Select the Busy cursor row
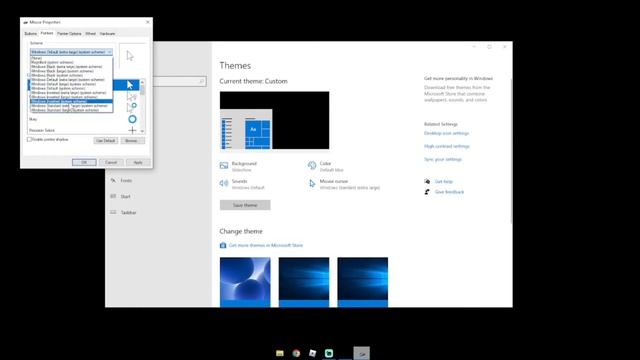640x360 pixels. coord(84,119)
